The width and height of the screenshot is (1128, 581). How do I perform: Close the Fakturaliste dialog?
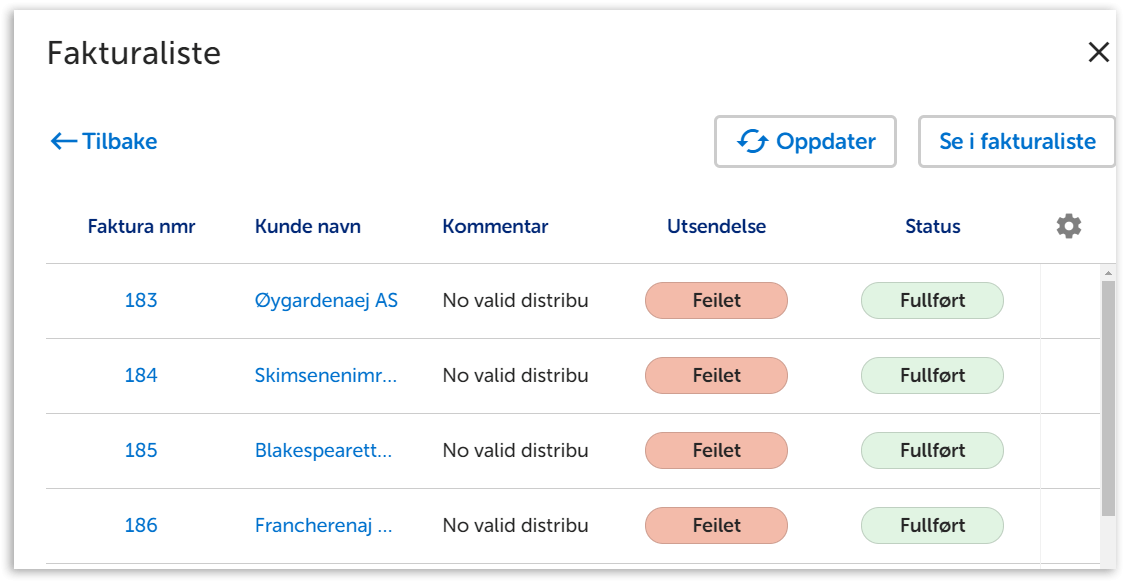click(1098, 53)
